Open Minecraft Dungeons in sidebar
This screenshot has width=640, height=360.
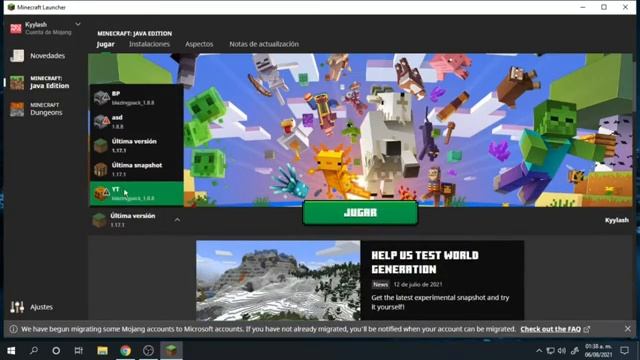click(37, 109)
